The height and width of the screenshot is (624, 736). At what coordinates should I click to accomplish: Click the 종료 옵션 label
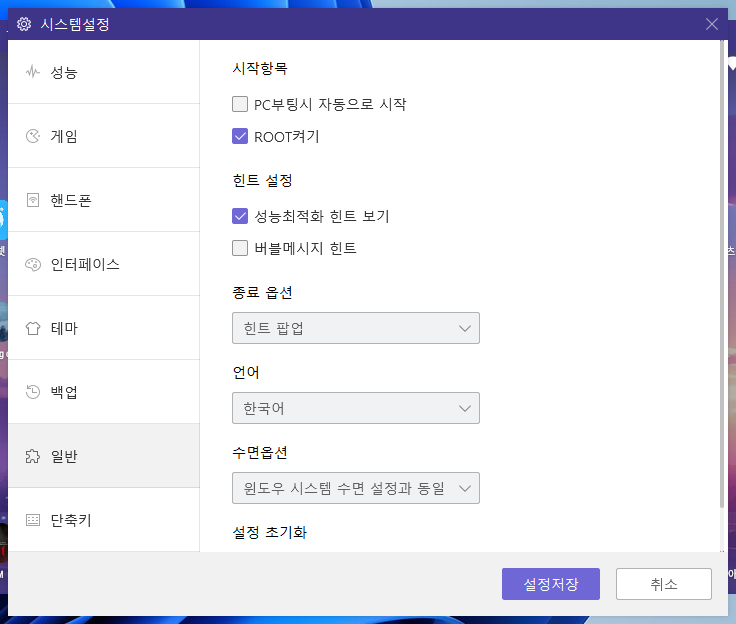262,293
